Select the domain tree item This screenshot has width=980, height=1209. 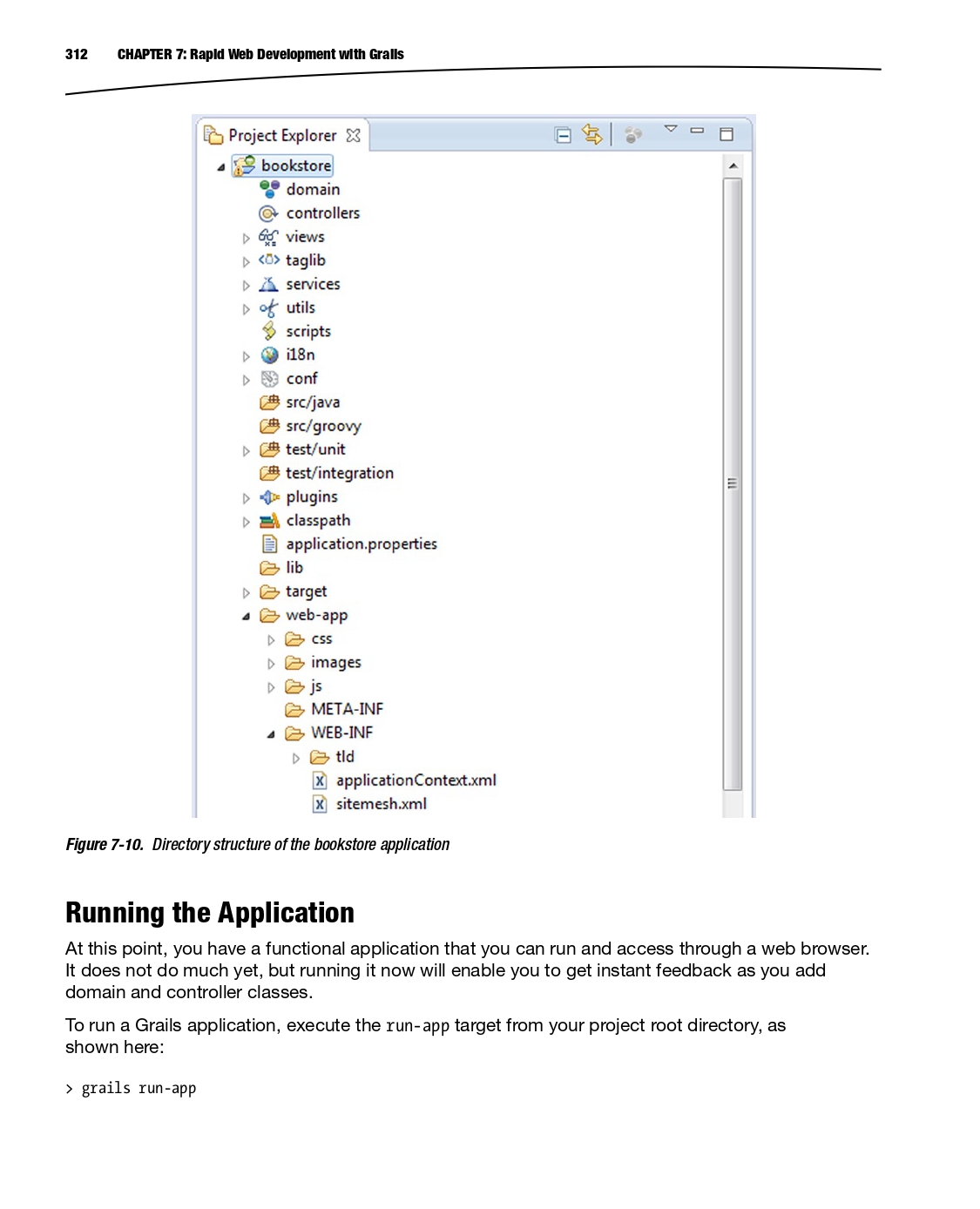[313, 190]
